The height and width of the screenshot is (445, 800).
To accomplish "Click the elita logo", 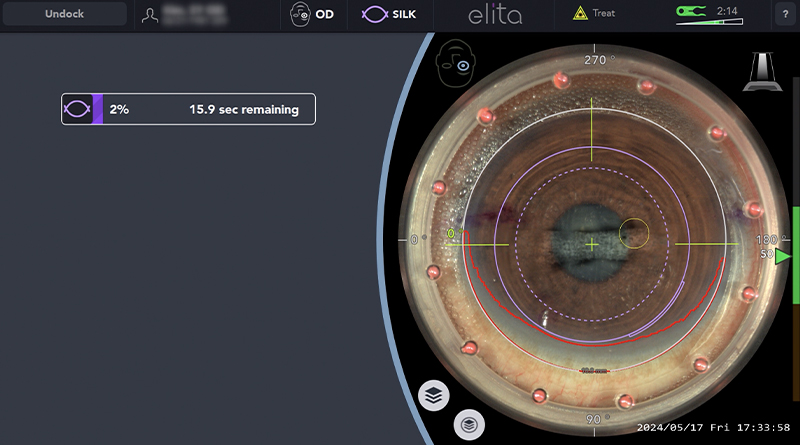I will (495, 14).
